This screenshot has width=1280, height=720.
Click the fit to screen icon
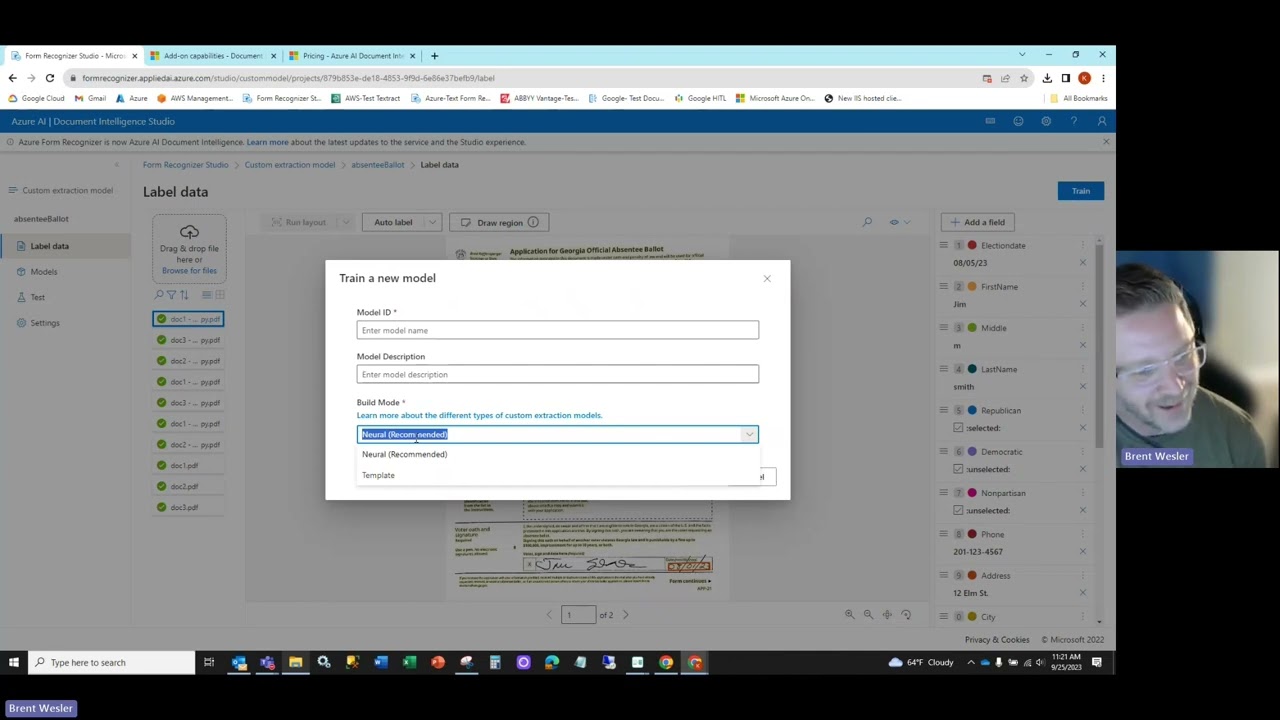pyautogui.click(x=887, y=615)
